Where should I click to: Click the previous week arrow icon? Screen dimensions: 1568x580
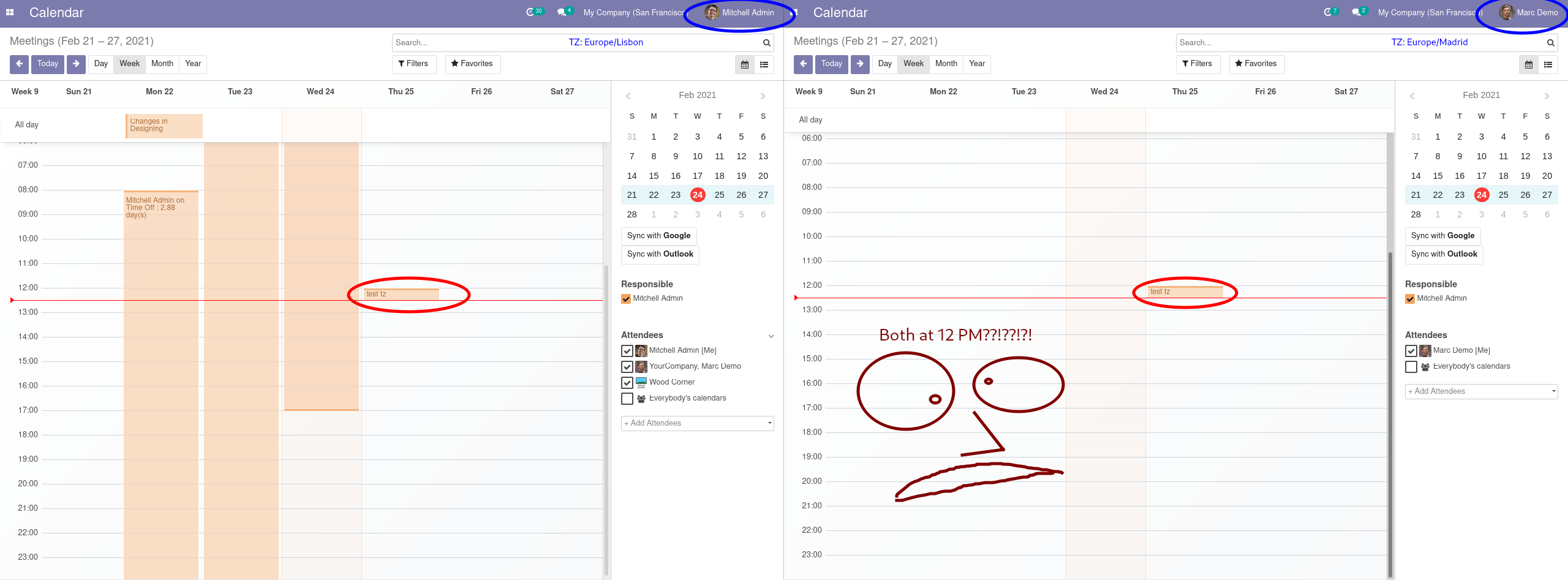point(19,64)
